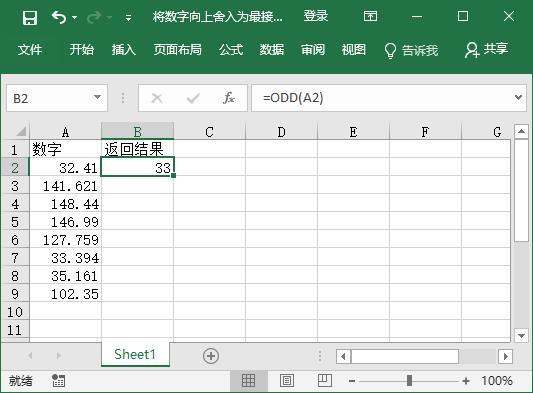Expand the Name Box dropdown arrow

click(98, 98)
